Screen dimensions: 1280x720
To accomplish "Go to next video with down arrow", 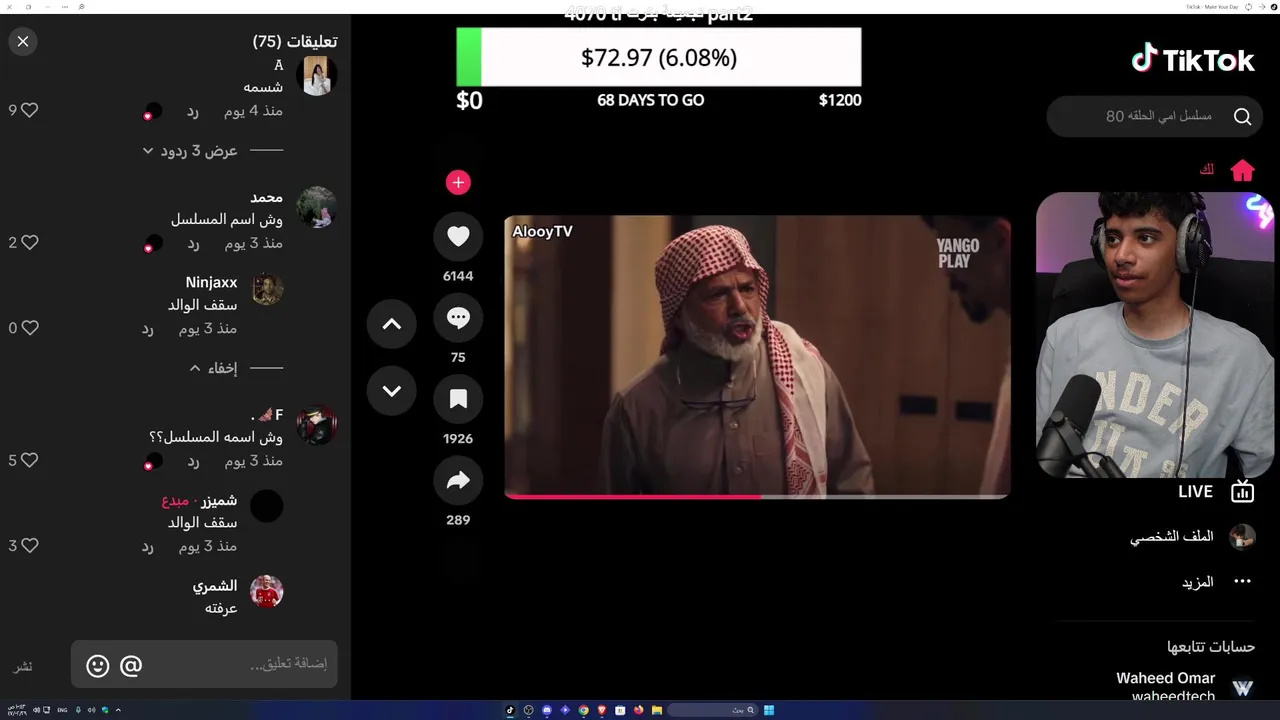I will coord(392,391).
